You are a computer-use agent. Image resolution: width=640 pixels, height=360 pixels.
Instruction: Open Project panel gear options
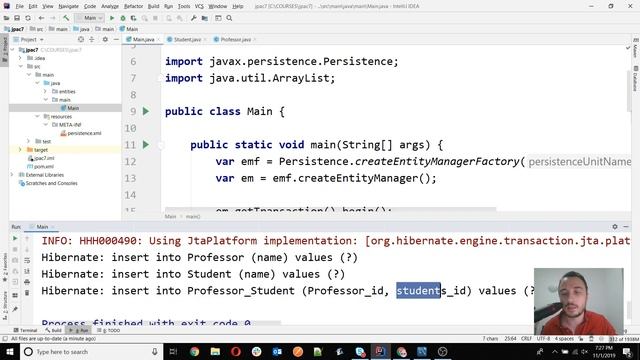click(105, 39)
